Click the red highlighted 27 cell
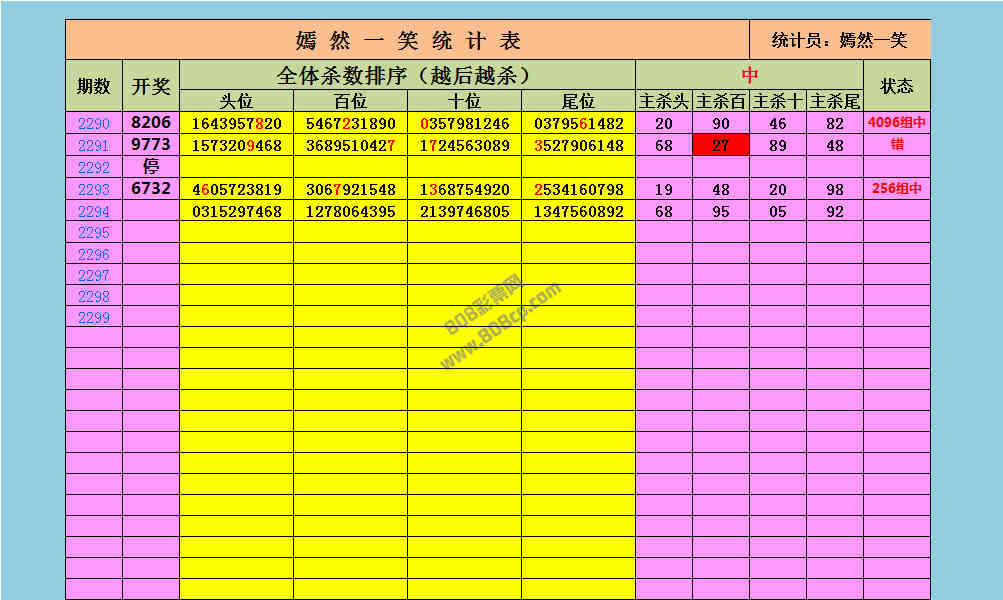The height and width of the screenshot is (600, 1003). coord(720,146)
